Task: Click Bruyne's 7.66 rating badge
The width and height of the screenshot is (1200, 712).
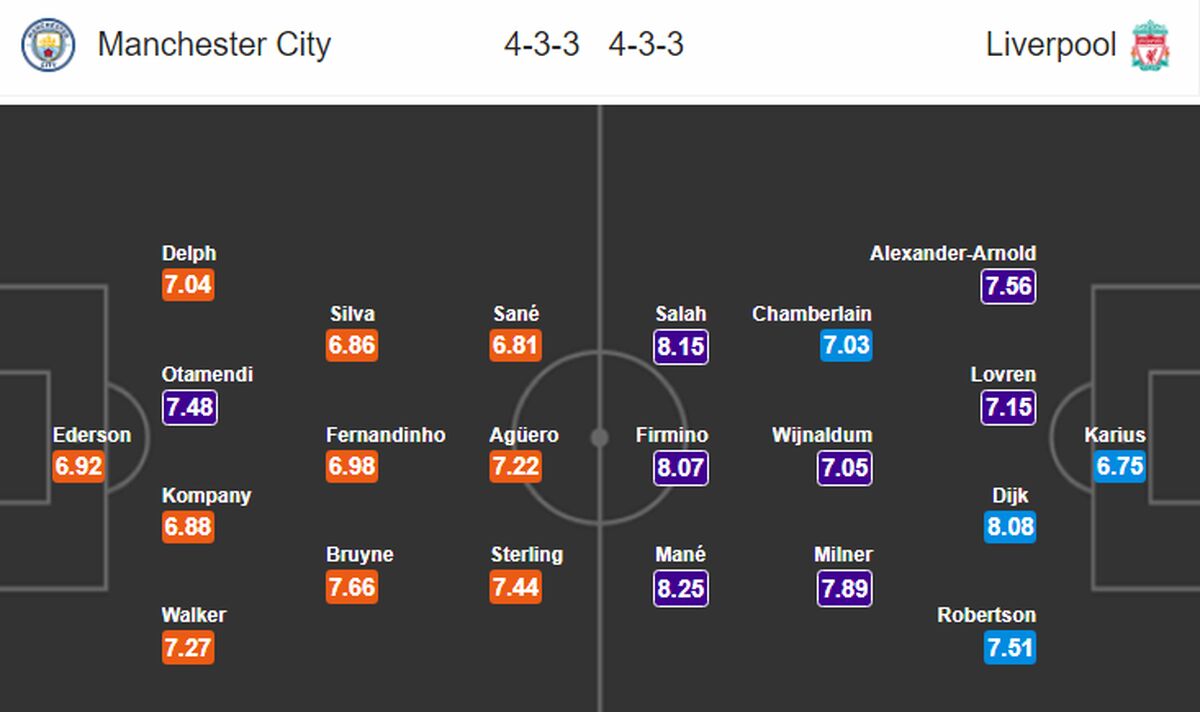Action: click(x=352, y=588)
